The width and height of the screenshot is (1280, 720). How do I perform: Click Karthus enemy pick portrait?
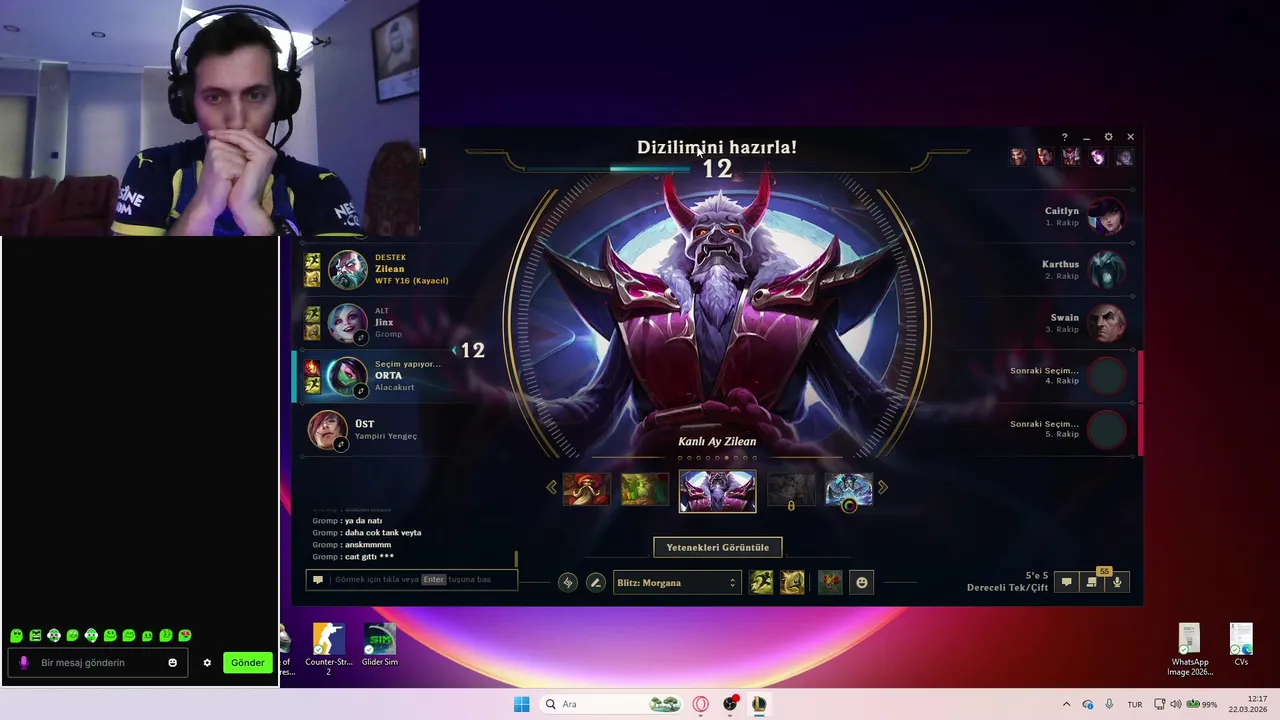pos(1106,270)
